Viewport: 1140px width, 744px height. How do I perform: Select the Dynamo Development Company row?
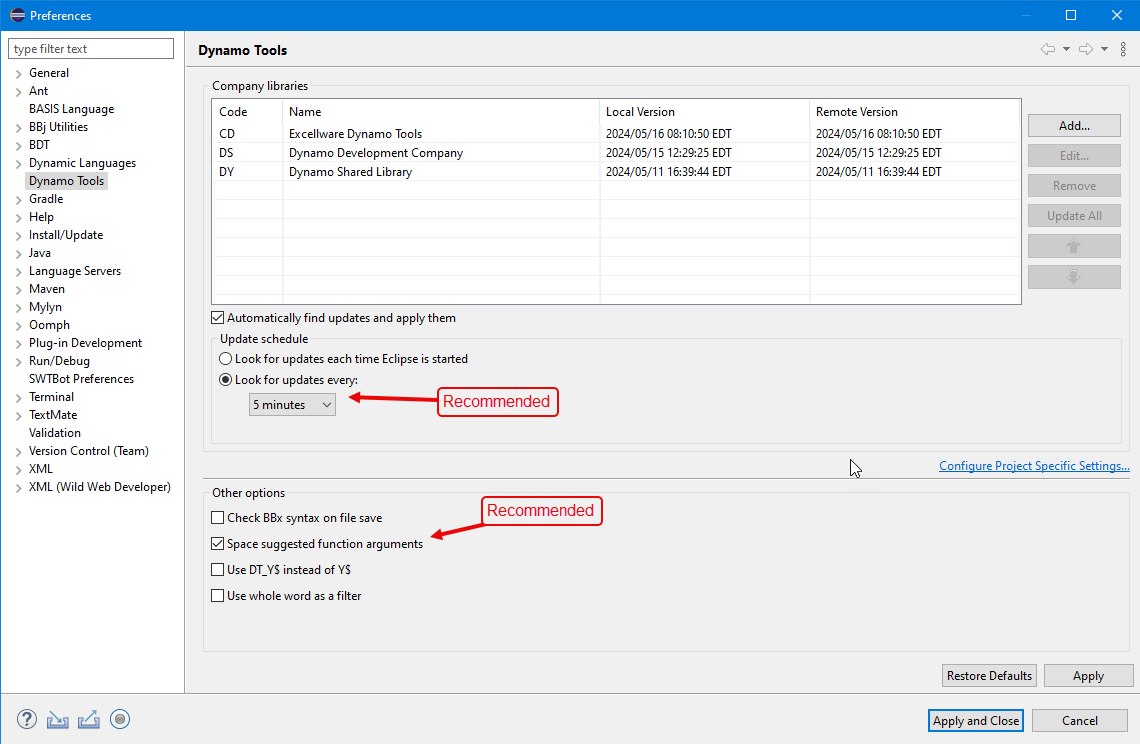(x=617, y=153)
